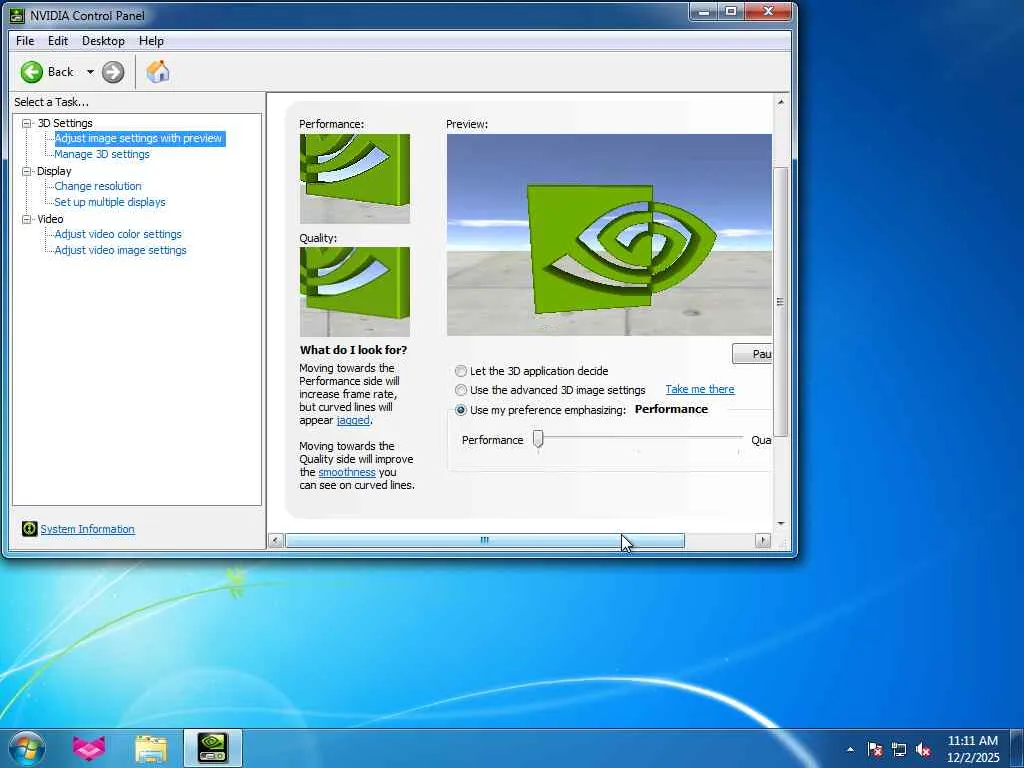Click the horizontal scrollbar thumb

pyautogui.click(x=485, y=540)
